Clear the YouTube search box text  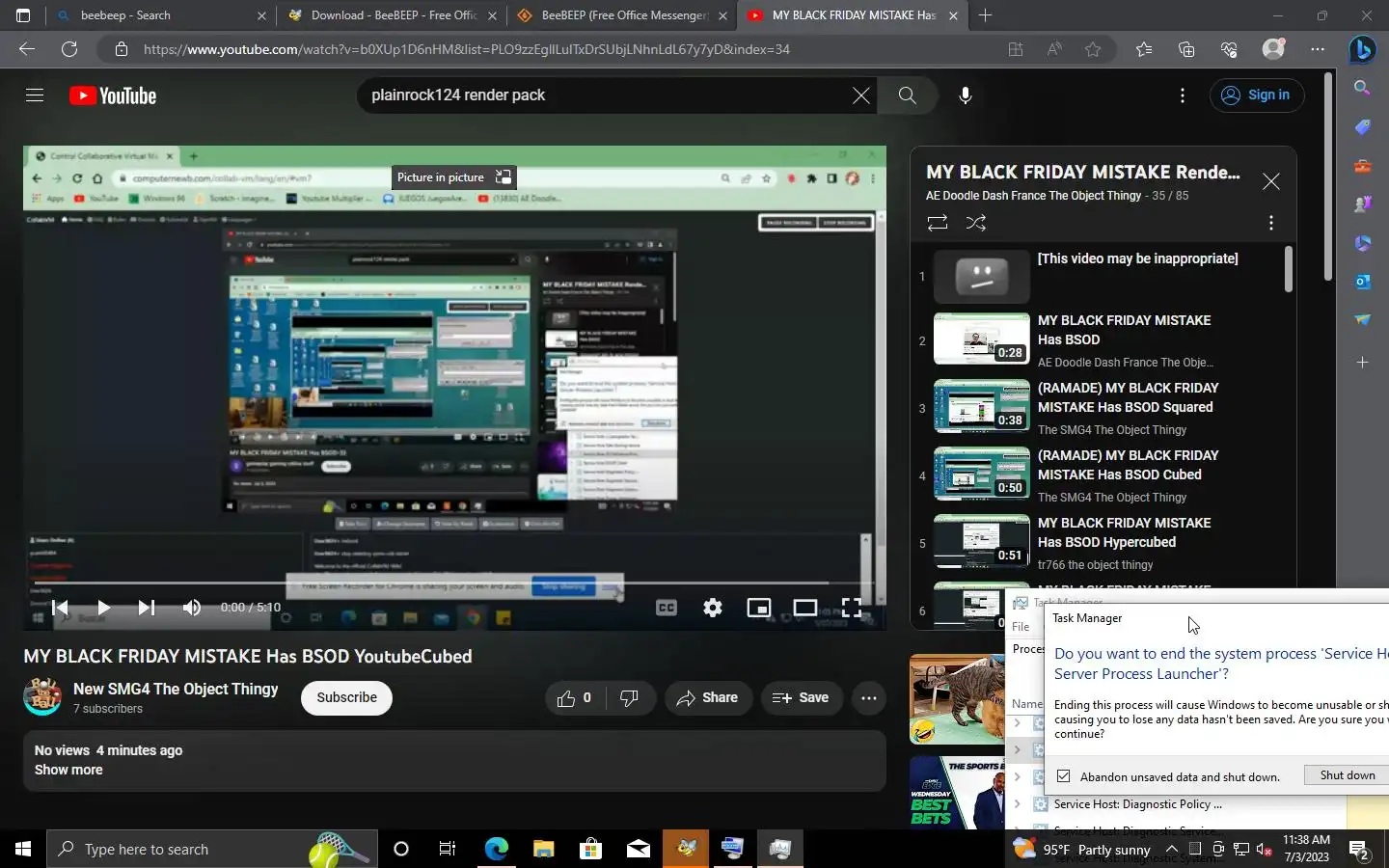click(x=860, y=95)
